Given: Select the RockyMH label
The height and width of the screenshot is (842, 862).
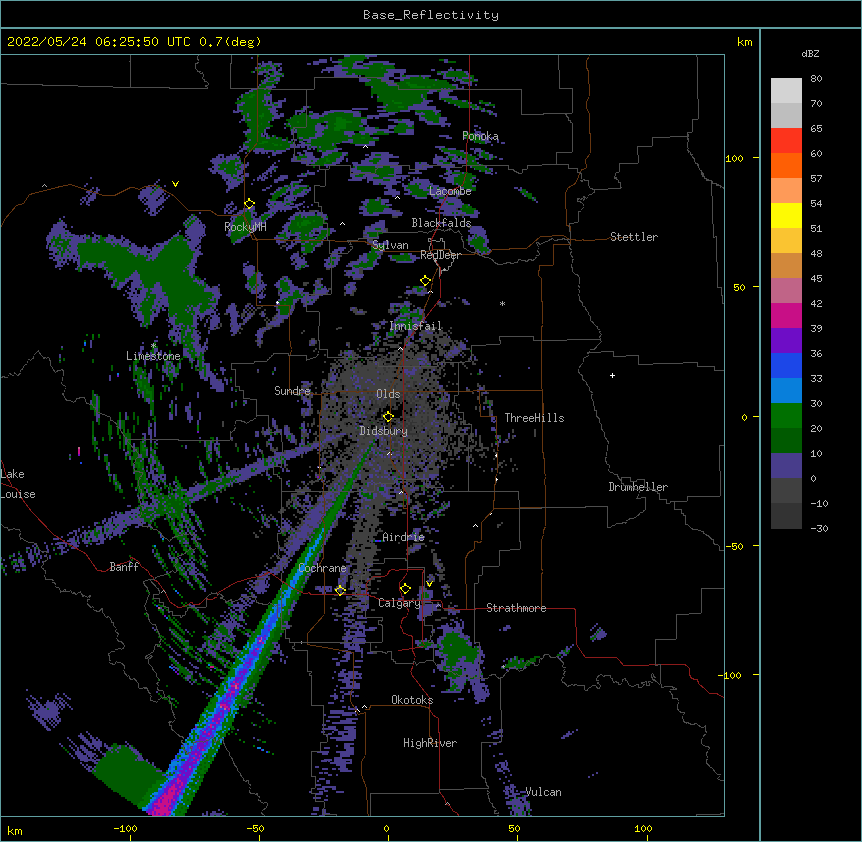Looking at the screenshot, I should 245,227.
